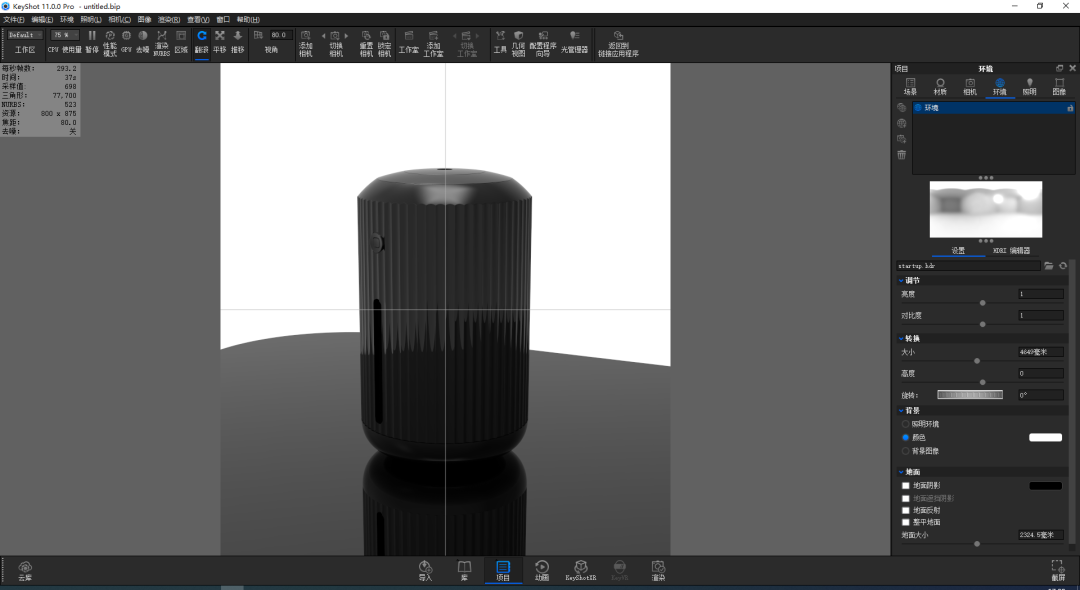Open render (渲染) in bottom bar
This screenshot has width=1080, height=590.
658,570
